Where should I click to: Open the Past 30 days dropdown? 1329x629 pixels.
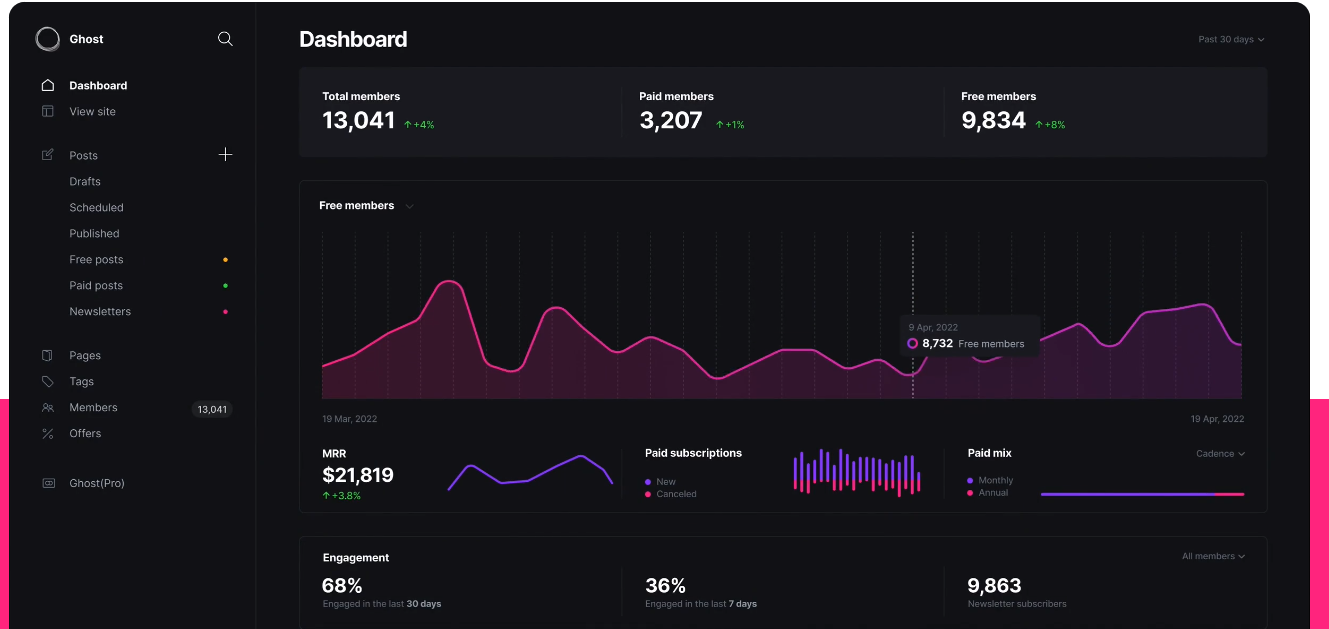(1231, 39)
